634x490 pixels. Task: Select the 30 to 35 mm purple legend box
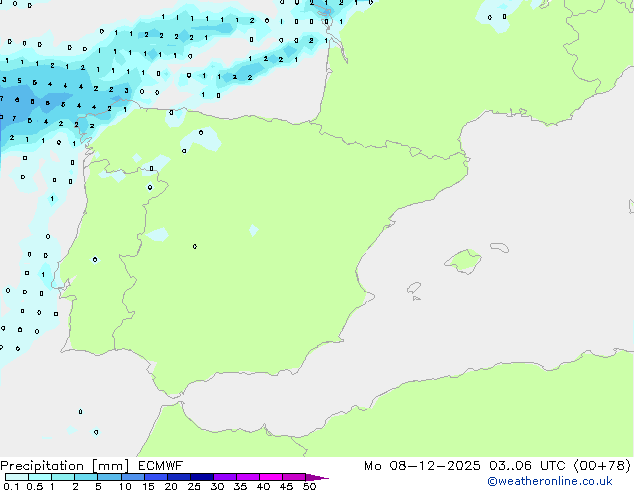coord(224,477)
